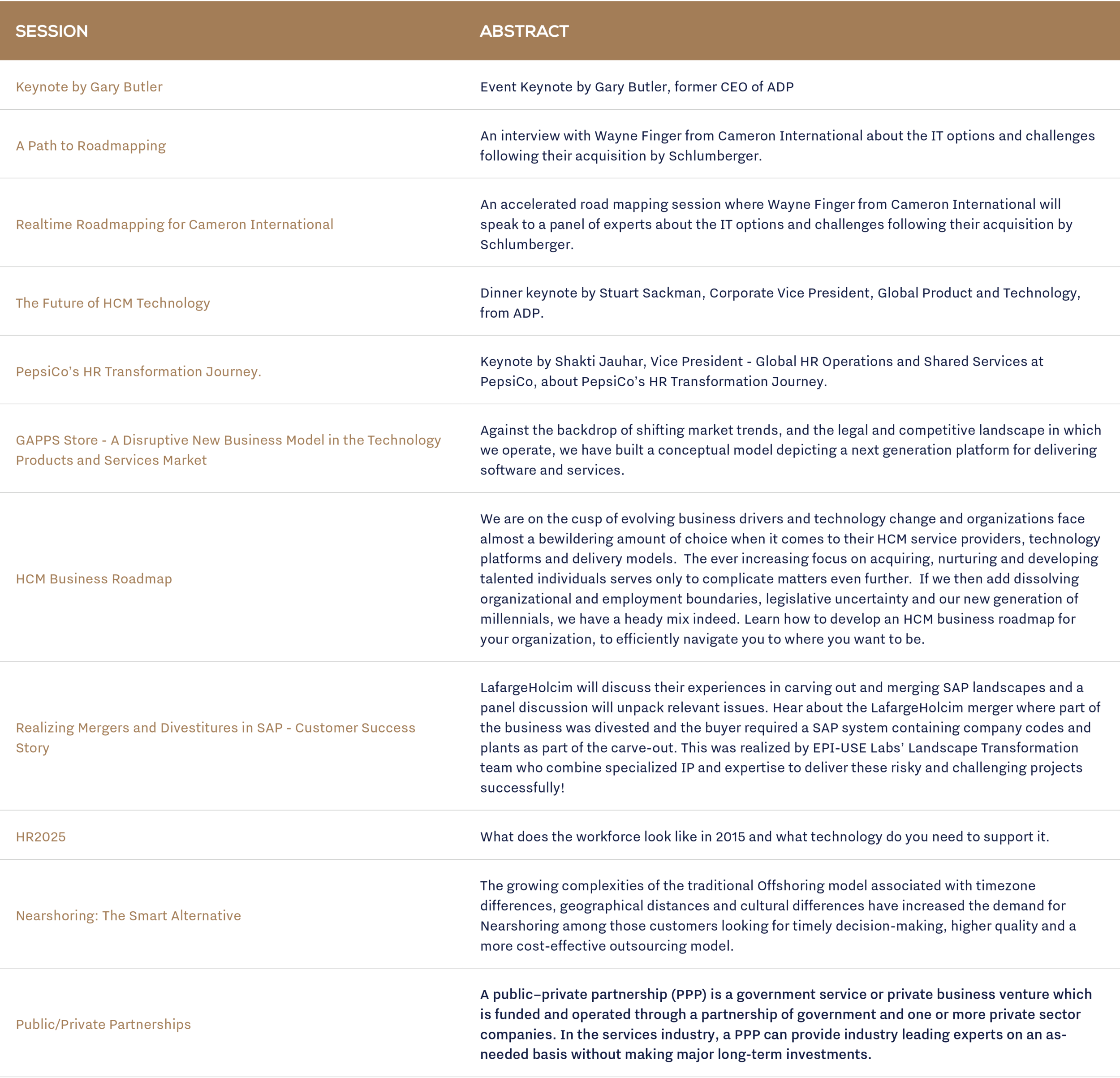This screenshot has width=1120, height=1078.
Task: Click abstract starting 'LafargeHolcim will discuss their experiences'
Action: click(x=790, y=737)
